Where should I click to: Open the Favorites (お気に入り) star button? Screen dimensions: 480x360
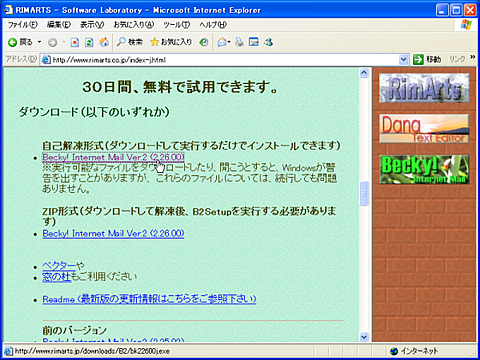point(171,42)
